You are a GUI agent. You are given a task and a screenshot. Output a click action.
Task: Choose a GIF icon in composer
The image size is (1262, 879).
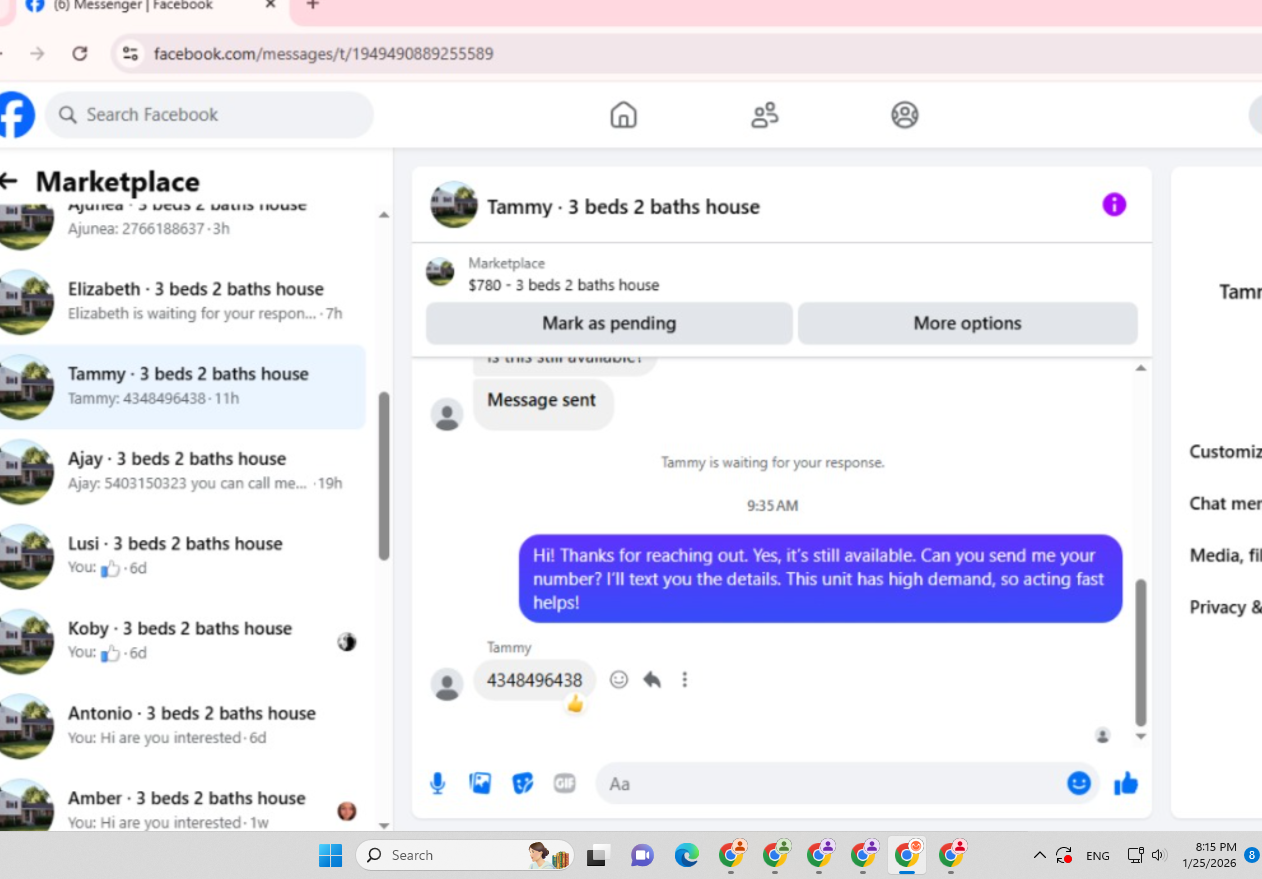(565, 783)
